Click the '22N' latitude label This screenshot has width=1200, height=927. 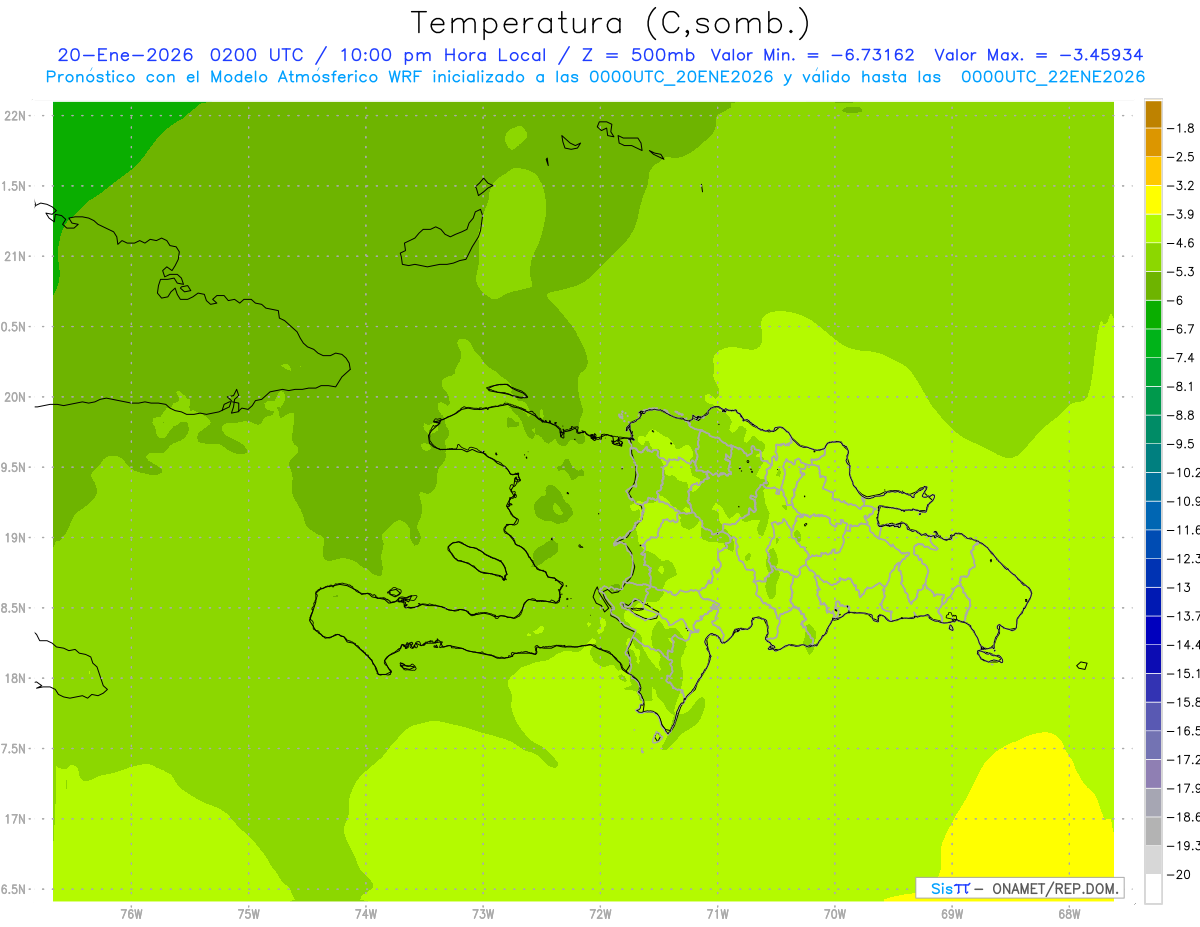16,116
